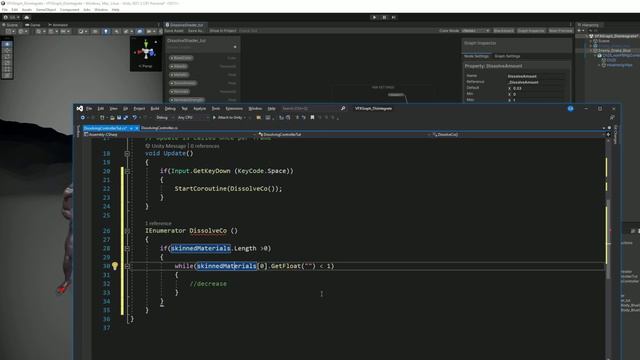Click Visual Studio logo icon
The image size is (640, 360).
(80, 109)
